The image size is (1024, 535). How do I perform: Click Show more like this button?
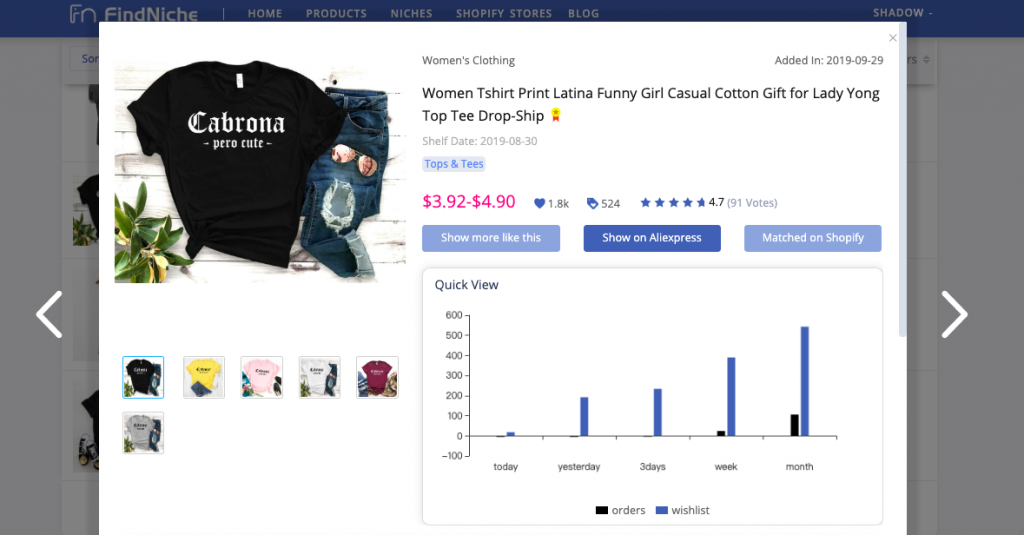pyautogui.click(x=490, y=238)
